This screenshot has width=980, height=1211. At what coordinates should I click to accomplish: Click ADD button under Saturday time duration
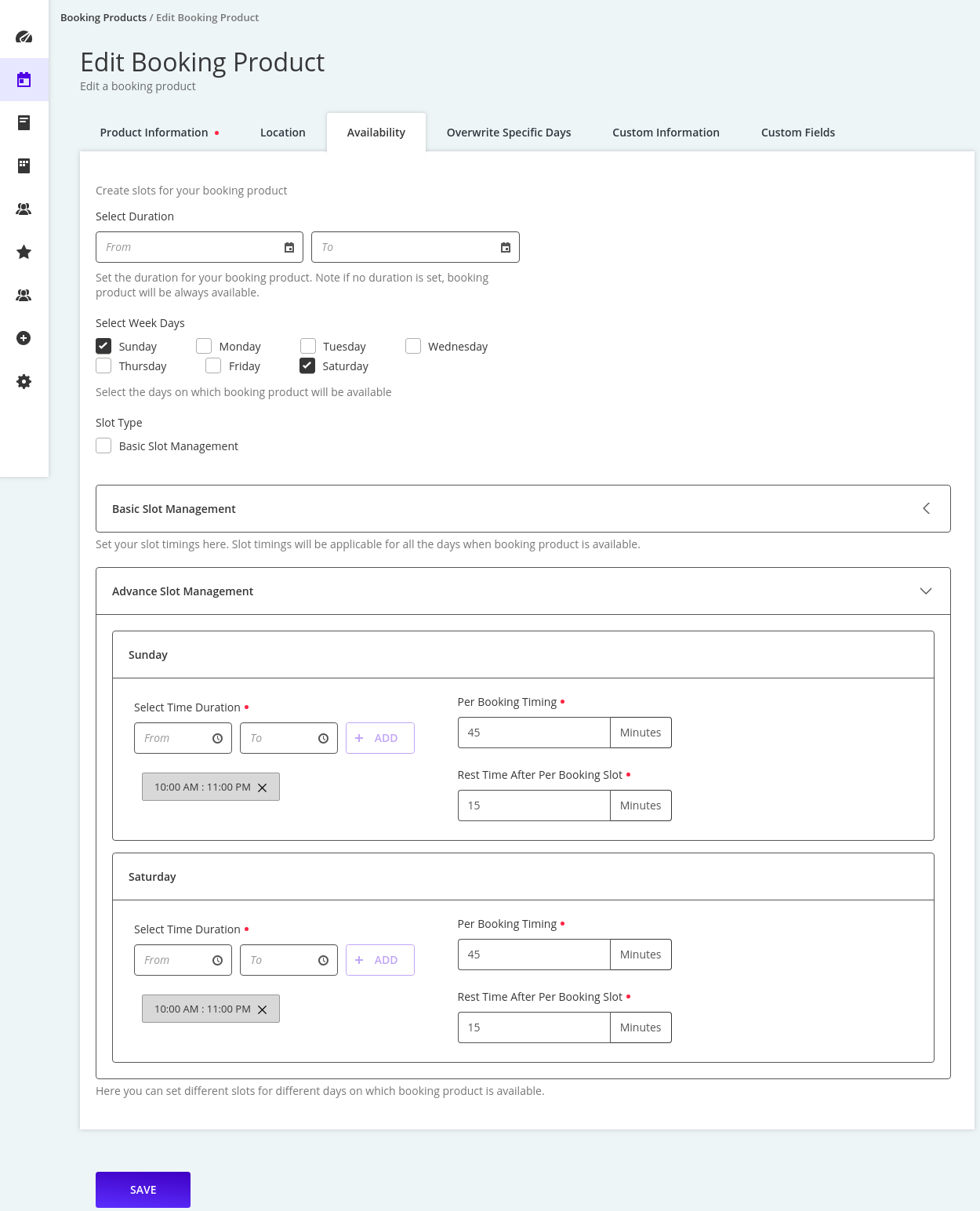tap(380, 960)
